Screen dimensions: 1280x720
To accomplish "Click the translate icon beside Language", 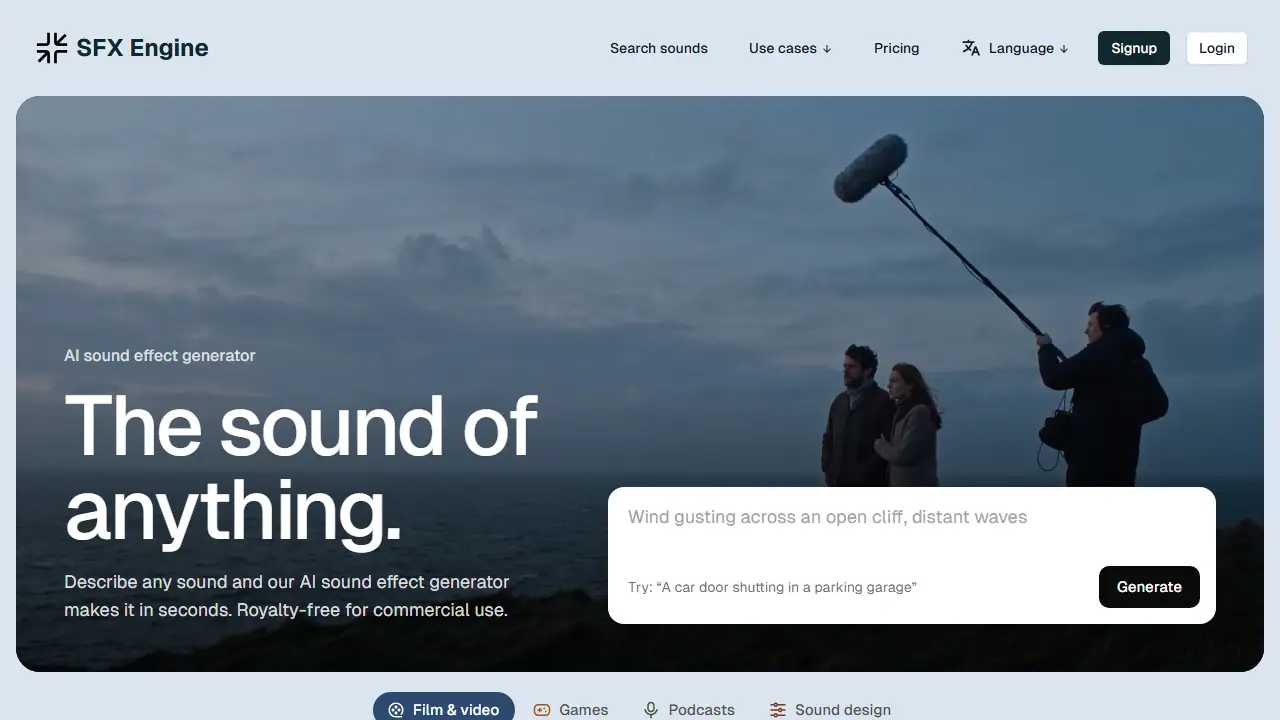I will point(971,48).
